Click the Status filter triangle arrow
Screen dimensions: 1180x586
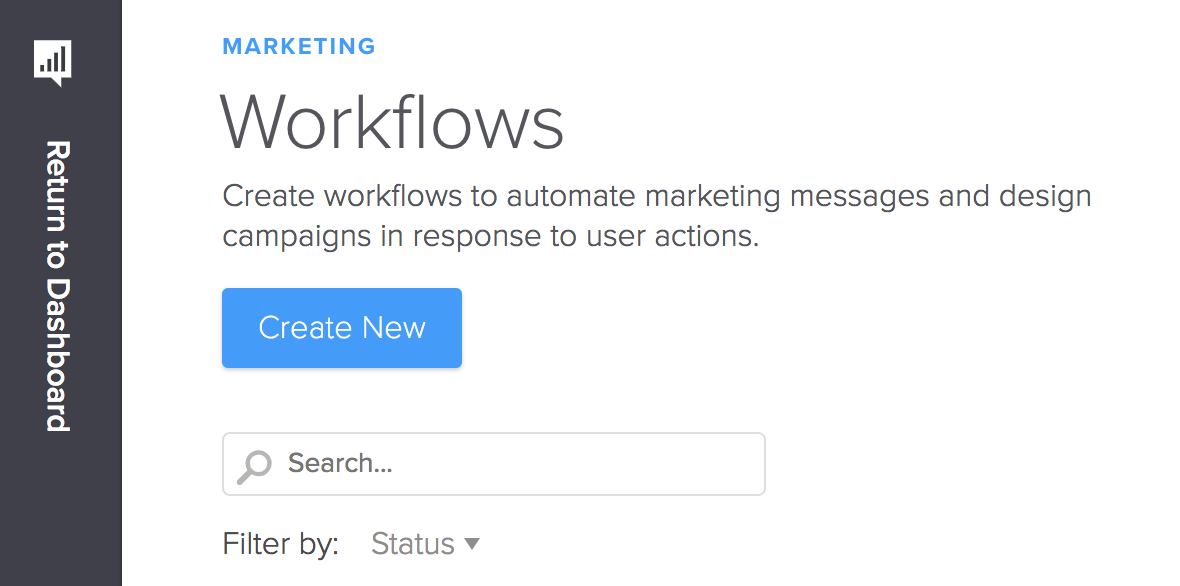tap(472, 544)
